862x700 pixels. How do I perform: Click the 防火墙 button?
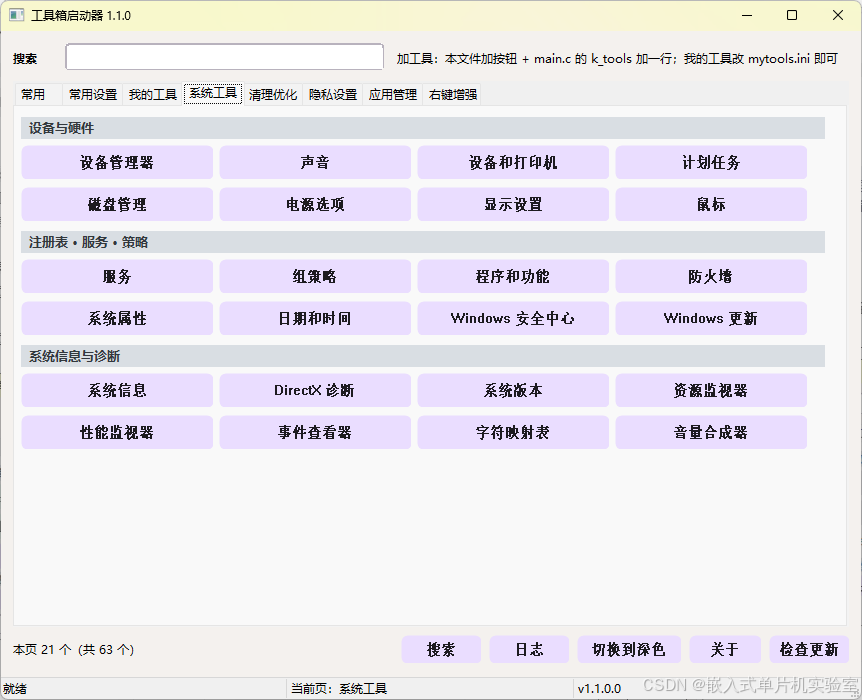click(711, 276)
